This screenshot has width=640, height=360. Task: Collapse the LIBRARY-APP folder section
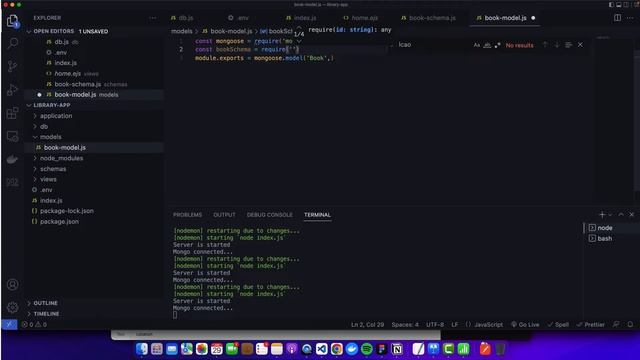[x=29, y=105]
